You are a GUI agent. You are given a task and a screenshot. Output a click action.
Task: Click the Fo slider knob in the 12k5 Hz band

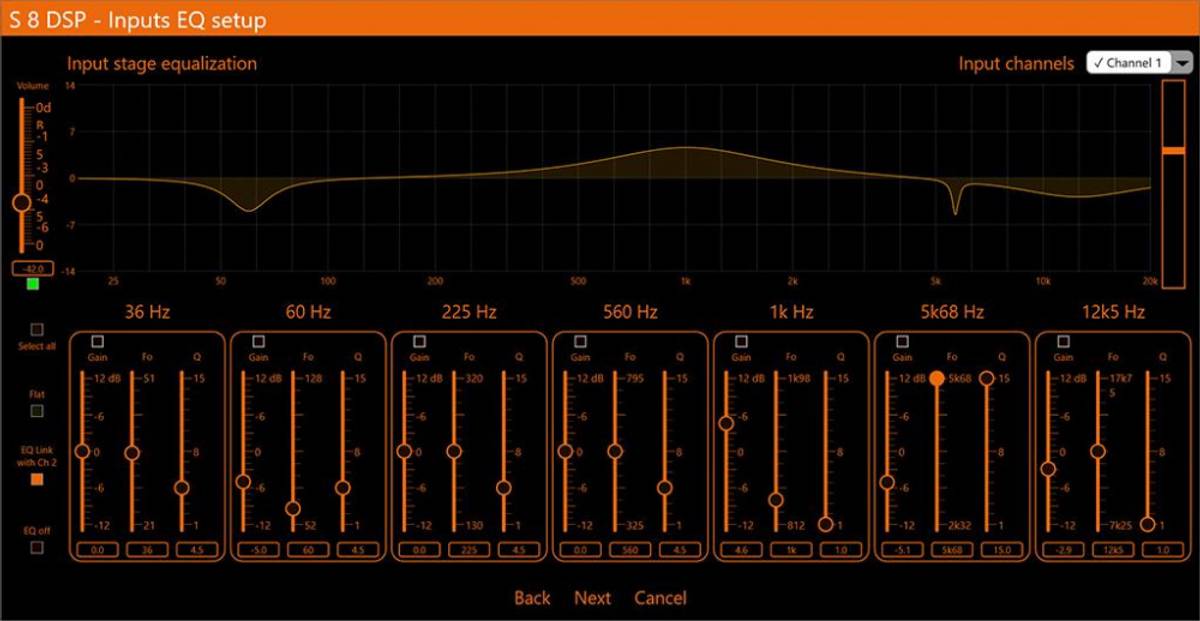1098,452
